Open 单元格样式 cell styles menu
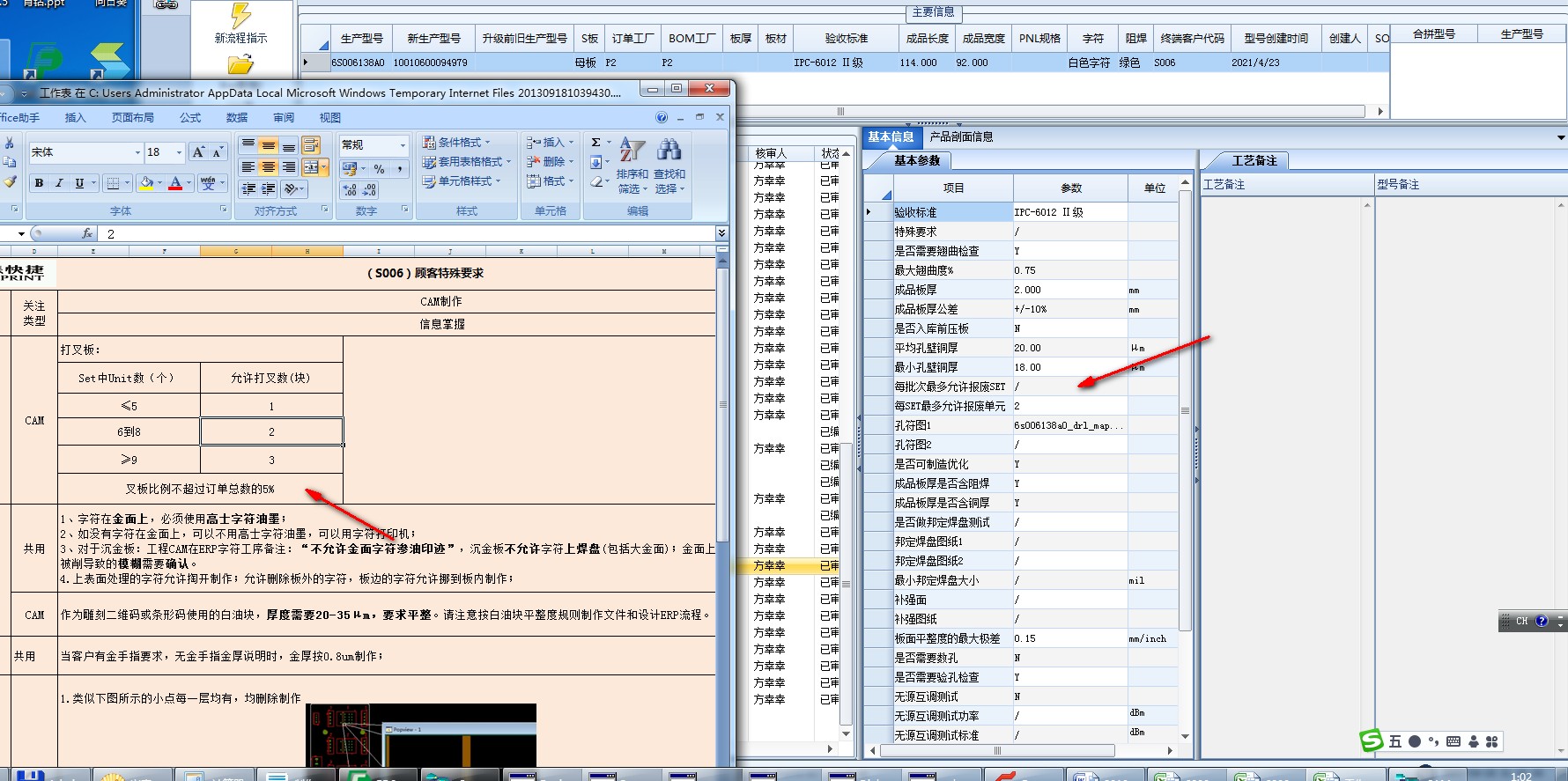Viewport: 1568px width, 781px height. coord(461,181)
